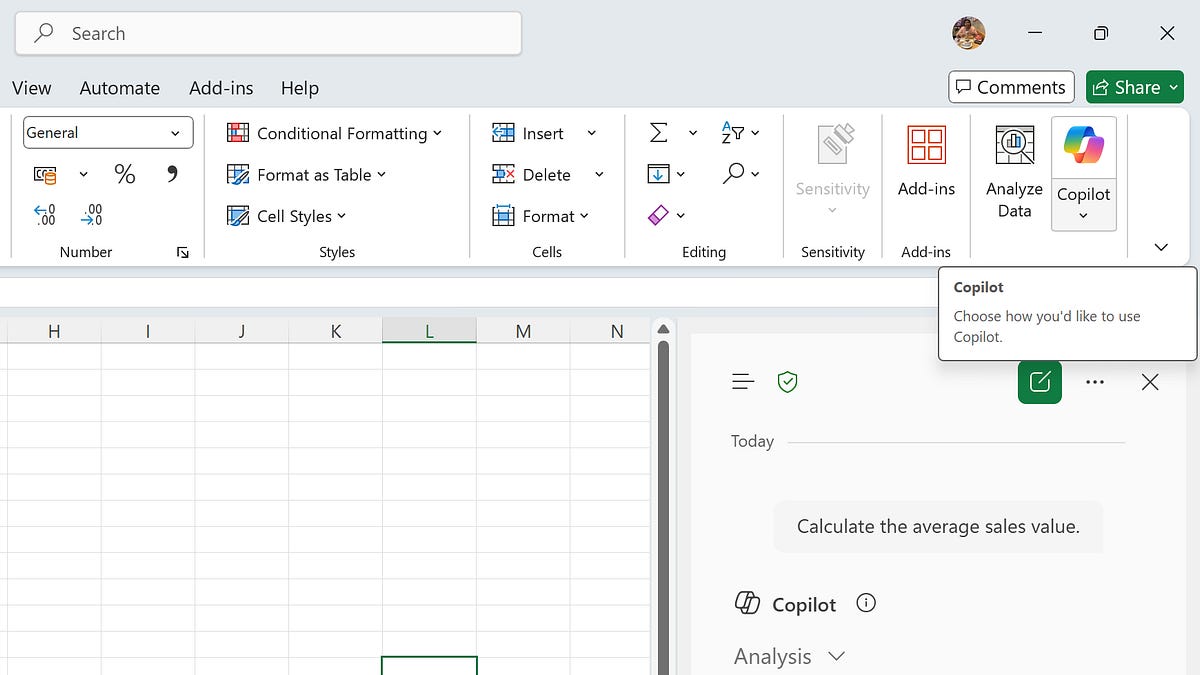Apply Percent Style formatting
1200x675 pixels.
[124, 174]
